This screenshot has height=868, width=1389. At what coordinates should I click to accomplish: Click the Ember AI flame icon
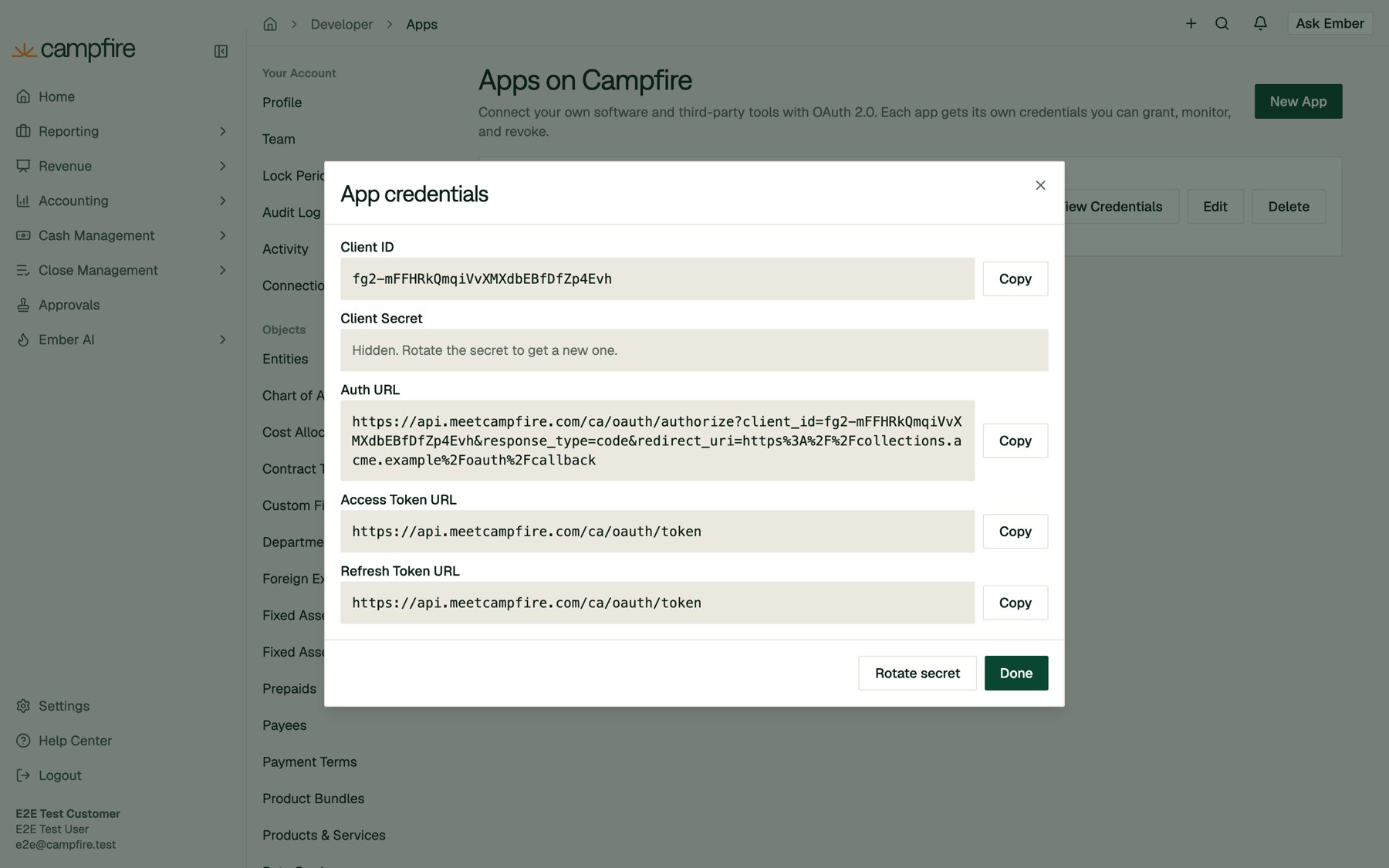[23, 339]
